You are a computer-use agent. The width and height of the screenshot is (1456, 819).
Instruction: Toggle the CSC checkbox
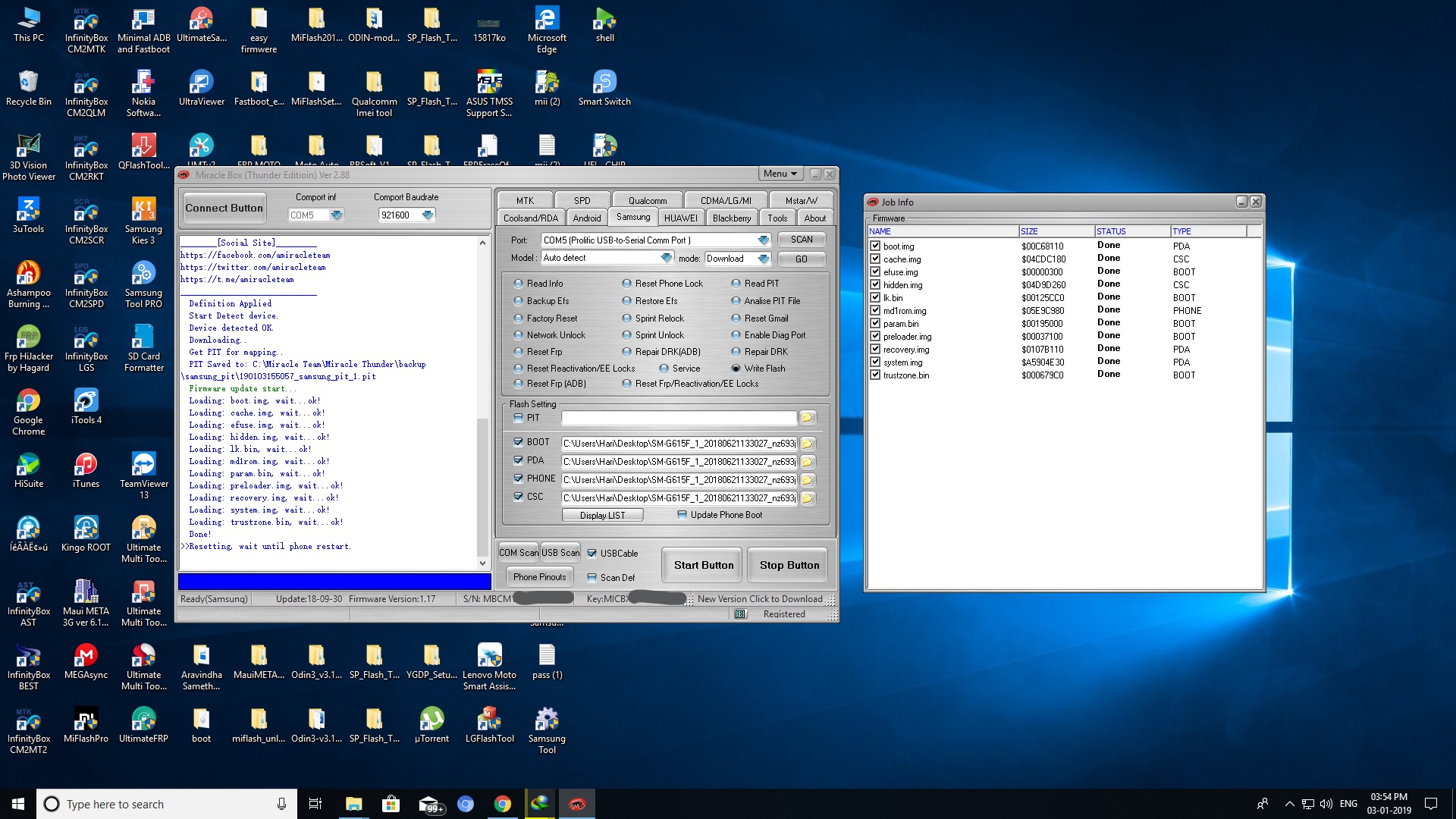coord(519,497)
